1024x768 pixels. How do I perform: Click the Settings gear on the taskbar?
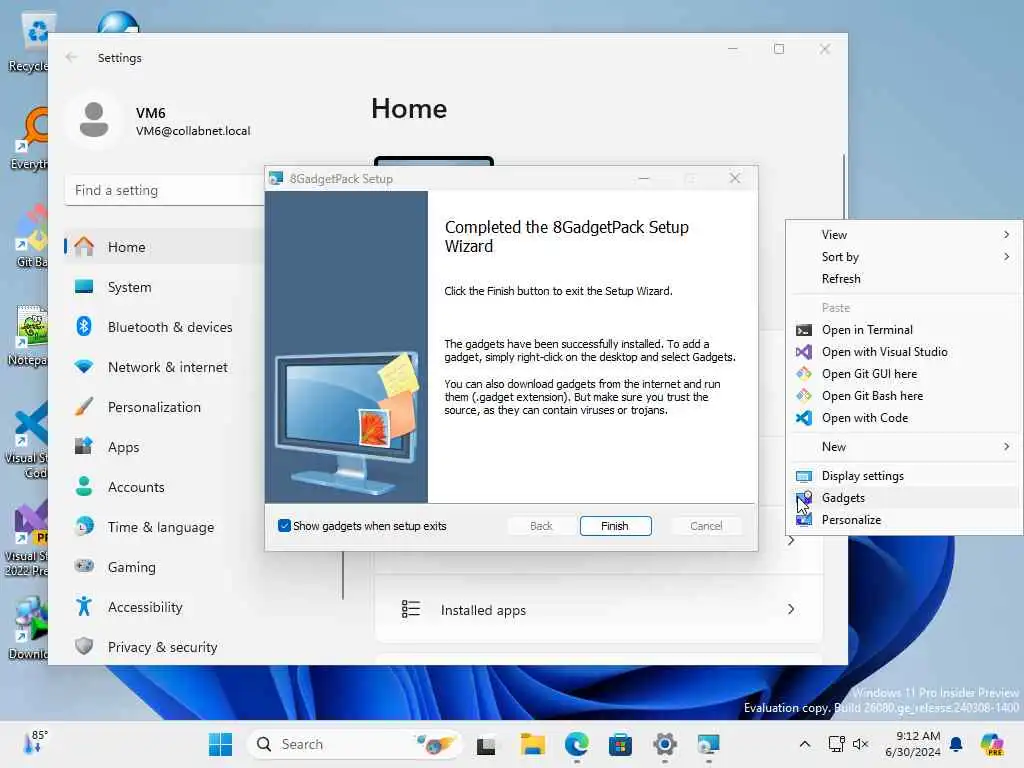click(664, 744)
